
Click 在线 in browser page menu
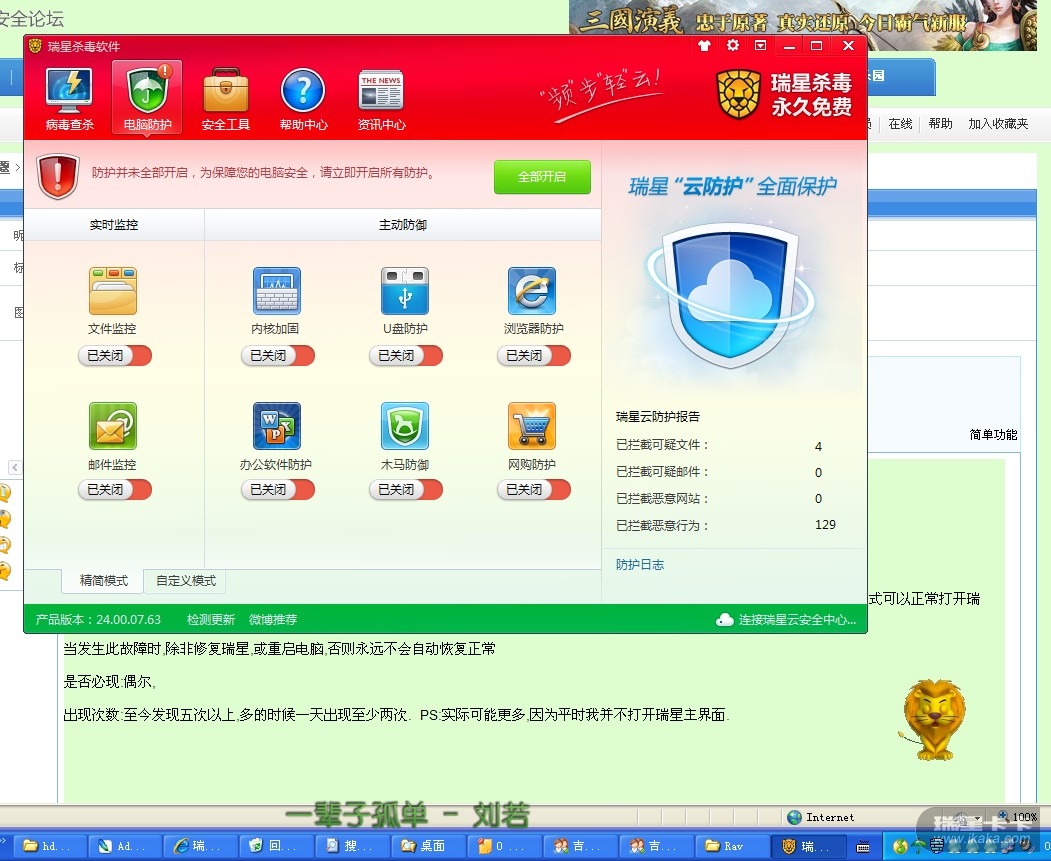tap(900, 124)
